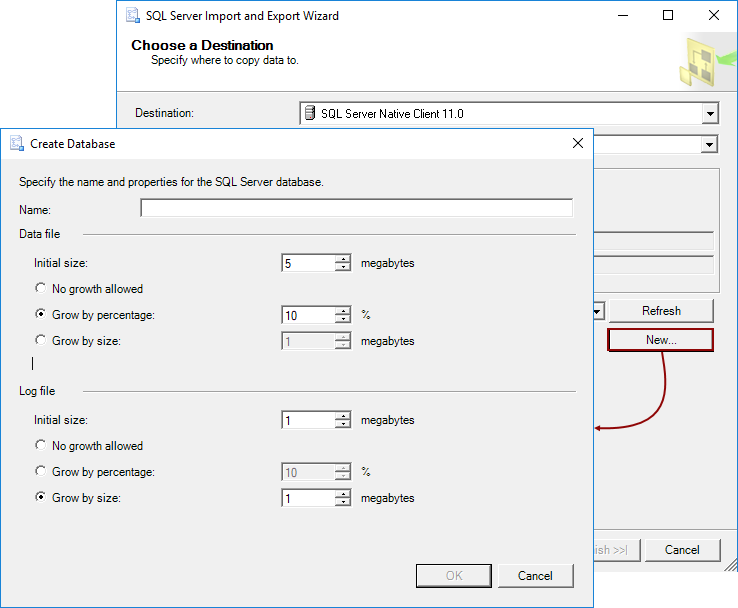
Task: Open the Destination dropdown list
Action: click(710, 113)
